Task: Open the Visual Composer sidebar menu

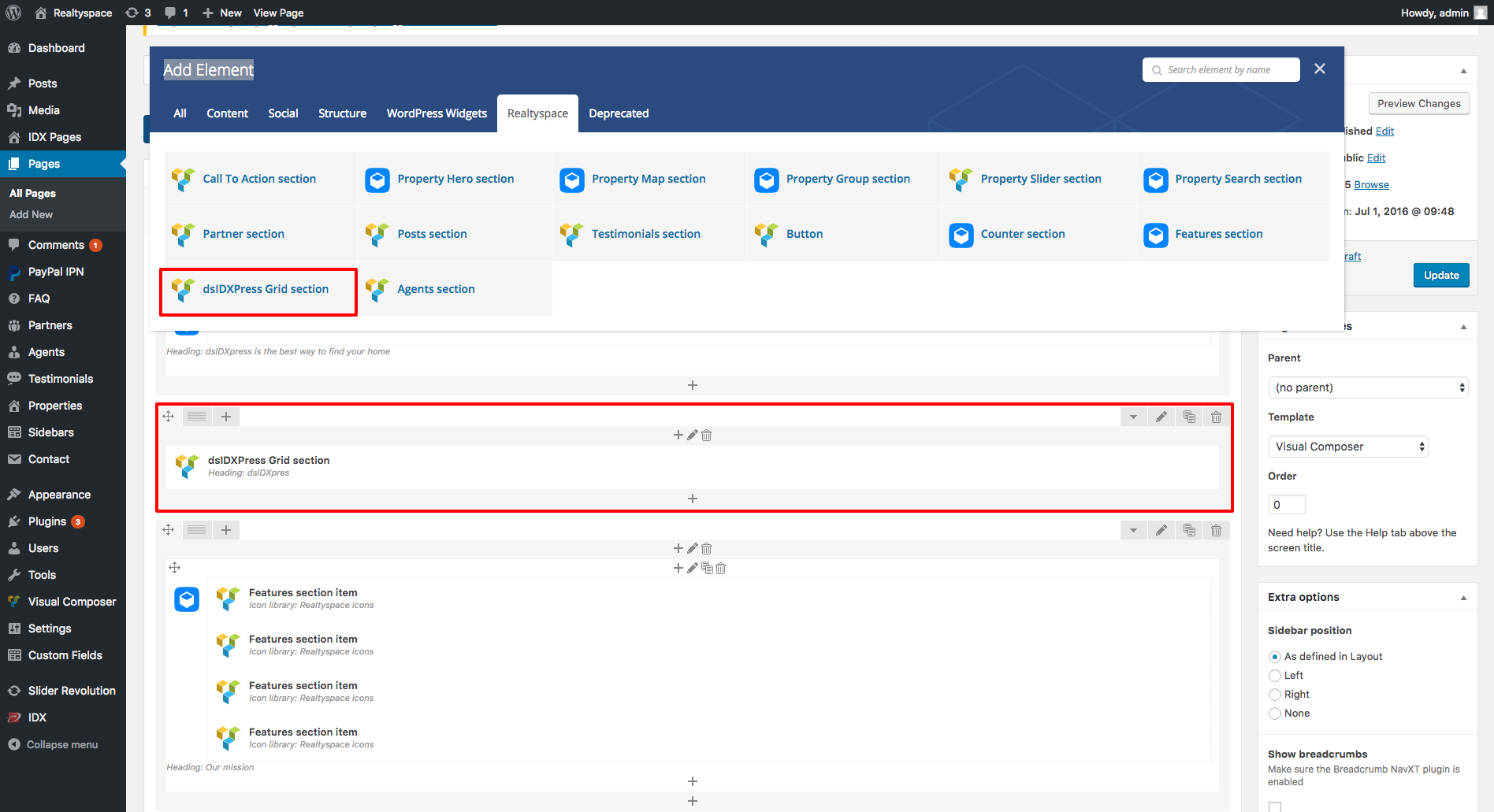Action: (72, 602)
